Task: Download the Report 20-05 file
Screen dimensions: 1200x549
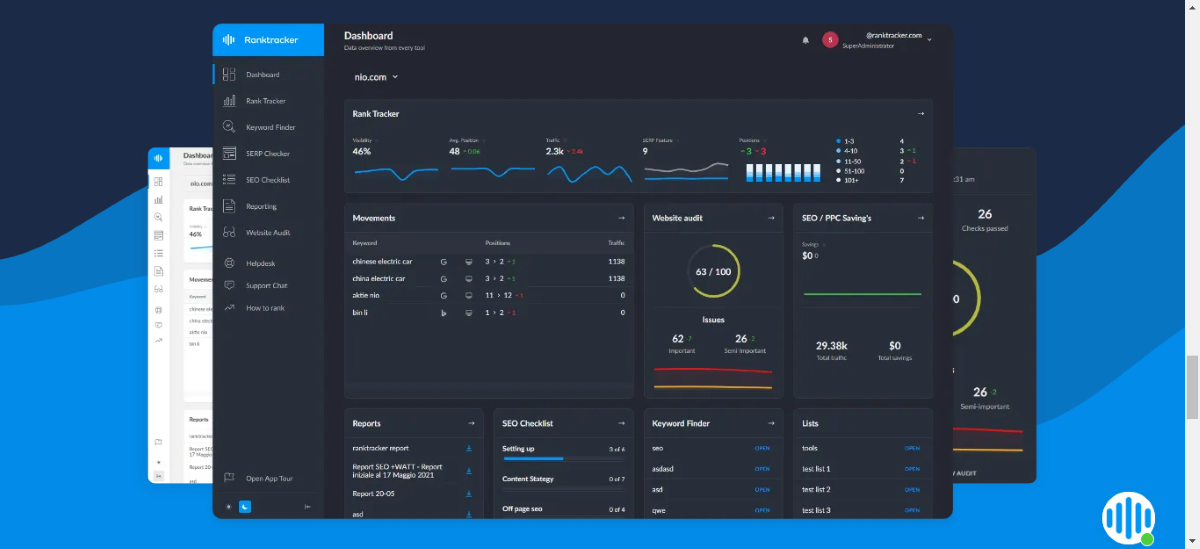Action: click(x=469, y=494)
